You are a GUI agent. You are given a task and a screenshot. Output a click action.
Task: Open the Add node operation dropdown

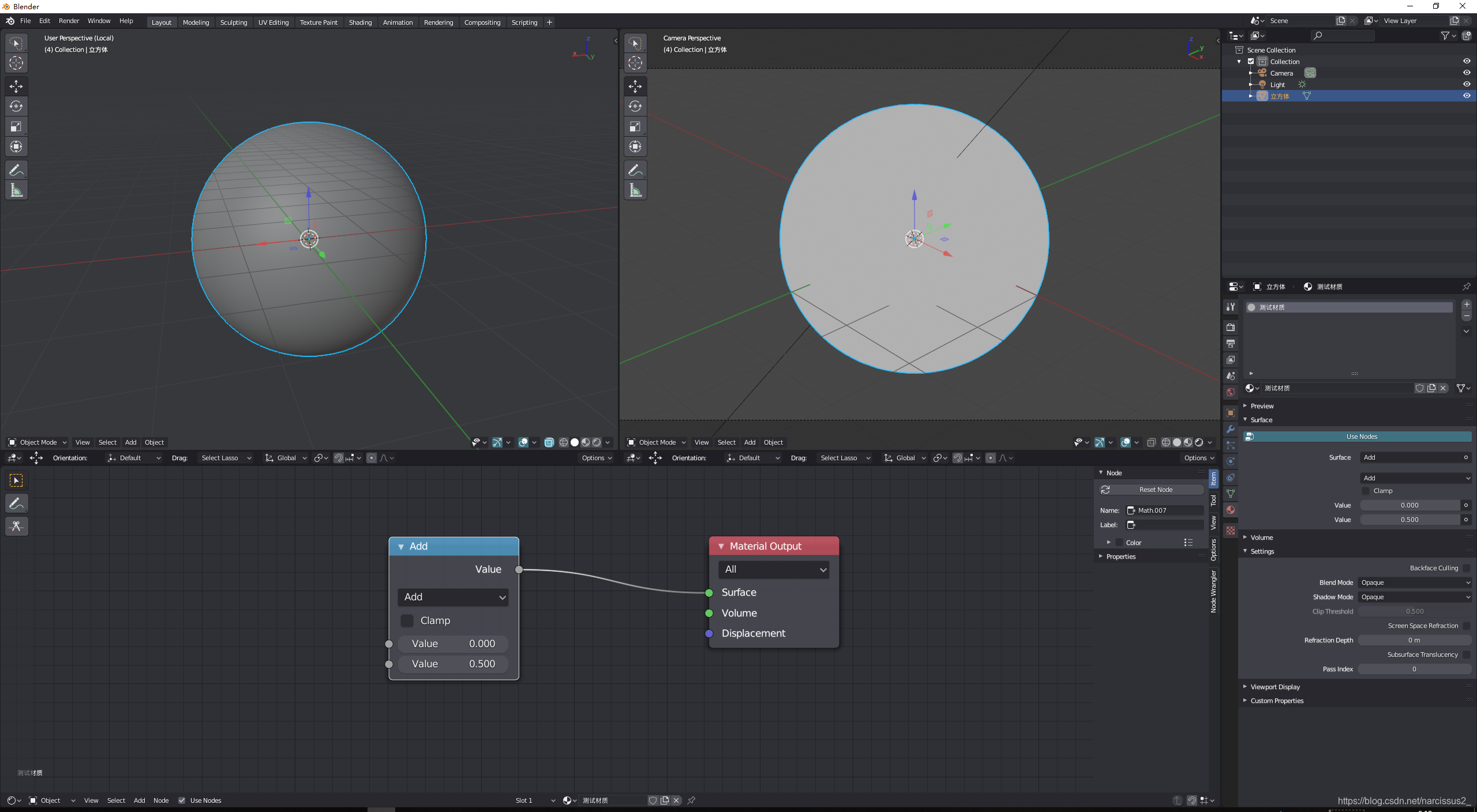coord(454,596)
